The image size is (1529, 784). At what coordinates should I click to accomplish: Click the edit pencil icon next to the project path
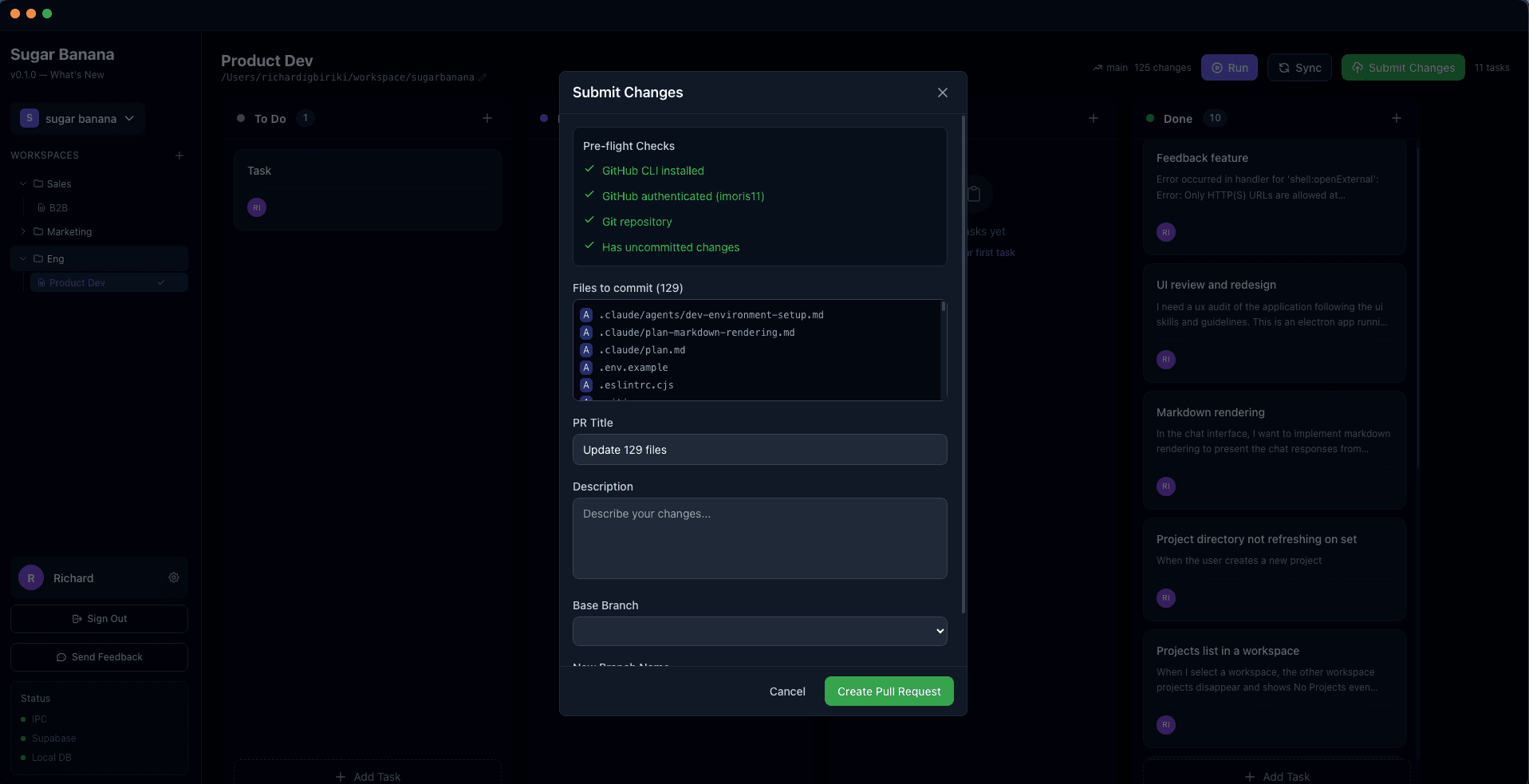483,77
